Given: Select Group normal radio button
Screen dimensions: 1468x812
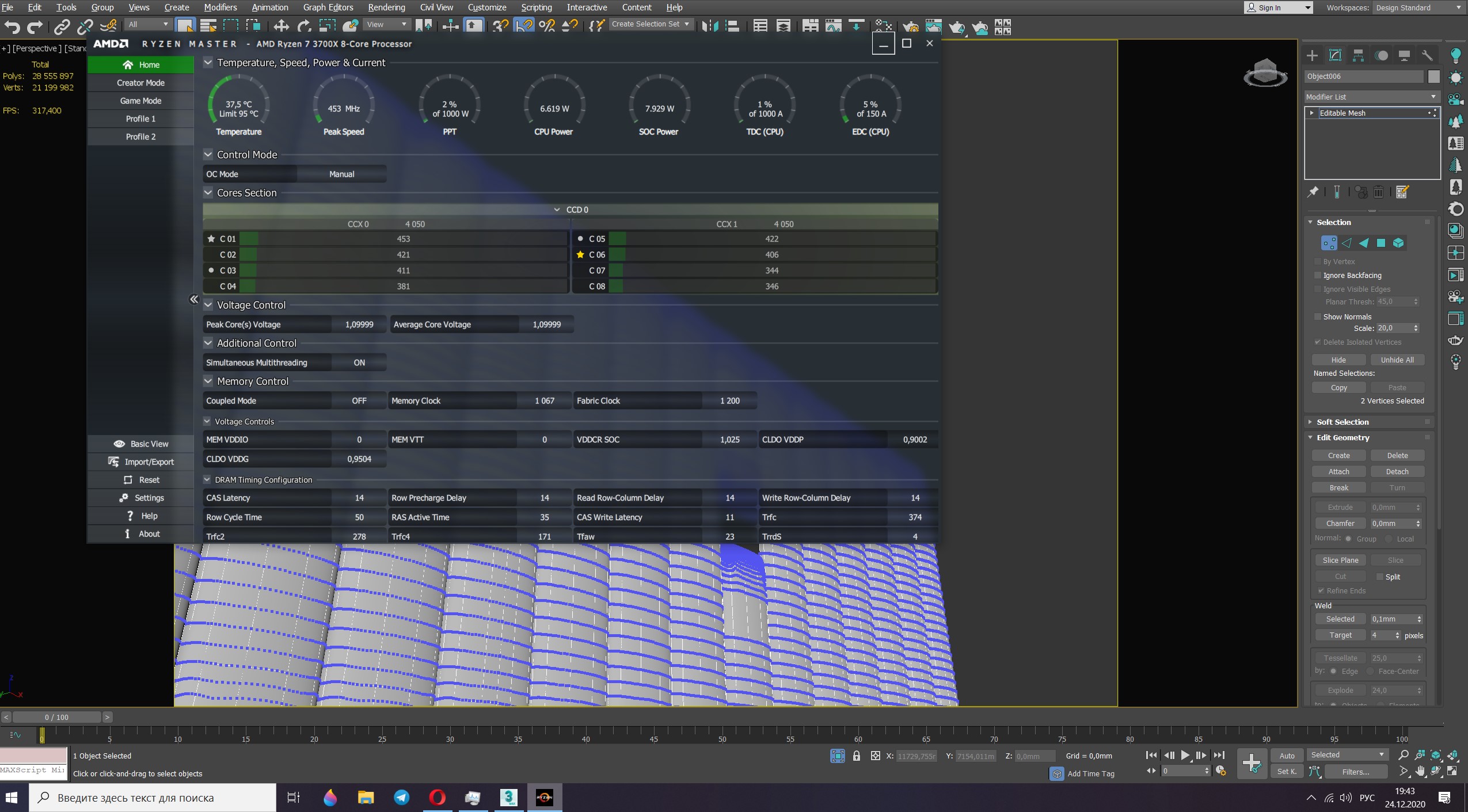Looking at the screenshot, I should 1348,539.
